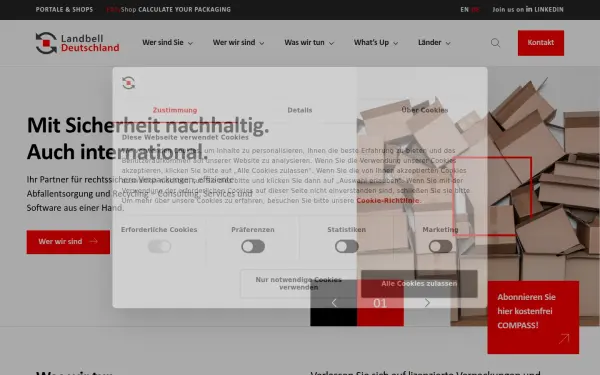Click the cookie dialog logo icon

[x=129, y=83]
